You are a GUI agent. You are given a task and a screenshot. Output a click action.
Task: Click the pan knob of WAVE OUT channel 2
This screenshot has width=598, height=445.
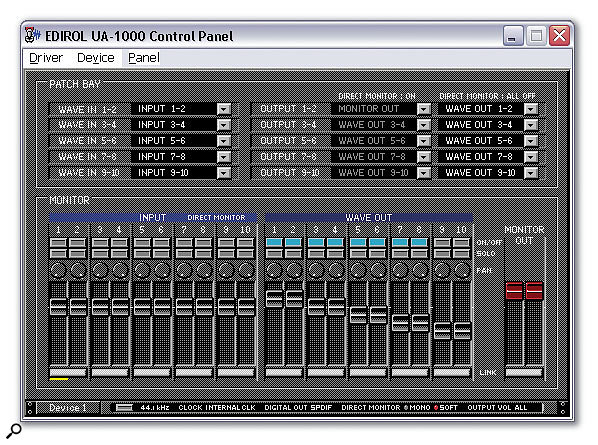[x=294, y=270]
